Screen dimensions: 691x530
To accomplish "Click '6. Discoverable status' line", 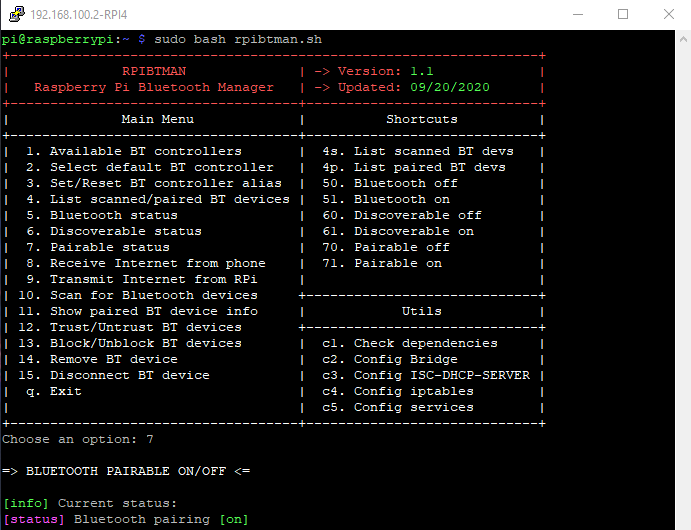I will [x=114, y=231].
